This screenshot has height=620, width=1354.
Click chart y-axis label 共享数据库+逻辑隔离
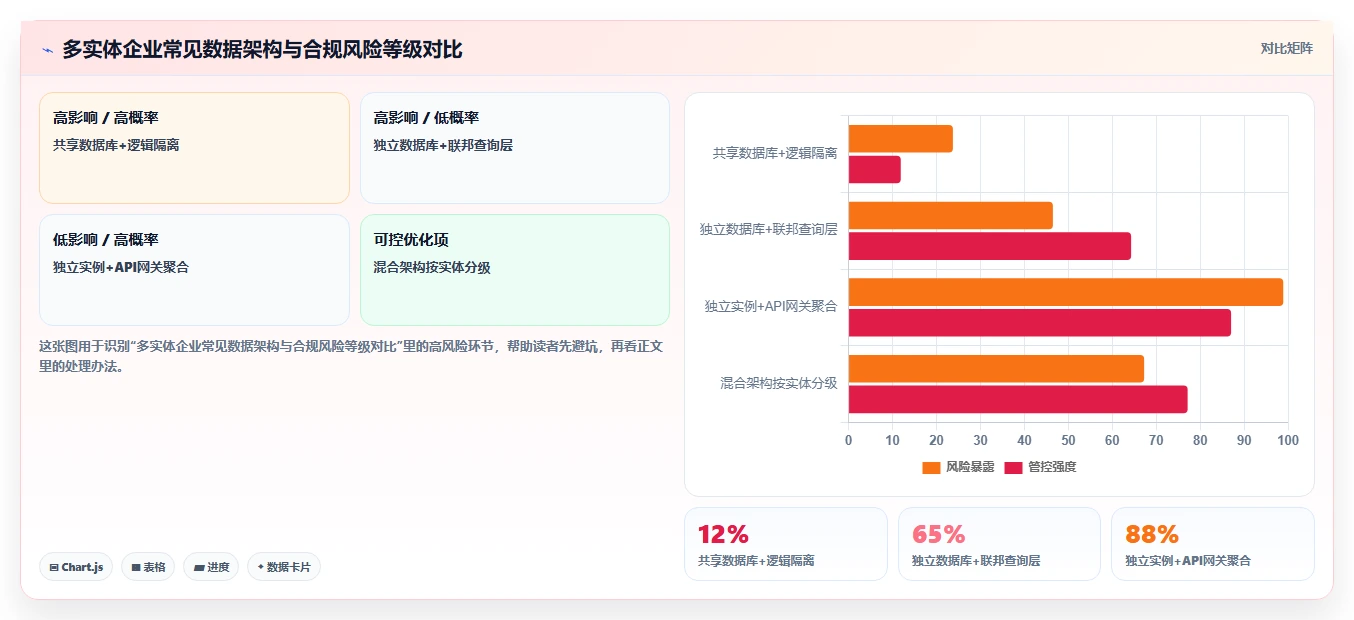pyautogui.click(x=775, y=154)
